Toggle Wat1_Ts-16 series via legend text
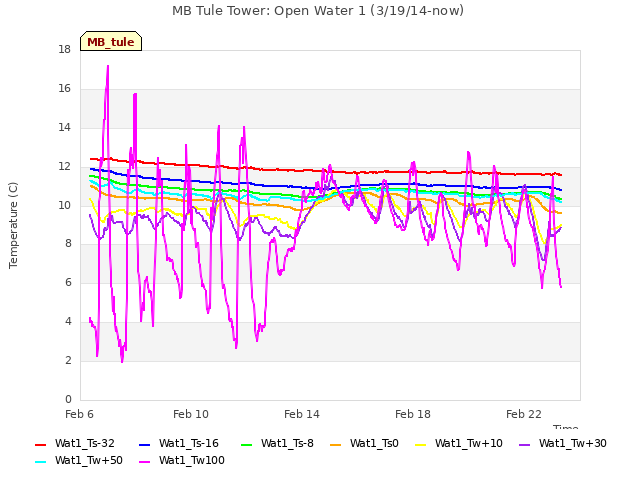640x480 pixels. coord(189,444)
